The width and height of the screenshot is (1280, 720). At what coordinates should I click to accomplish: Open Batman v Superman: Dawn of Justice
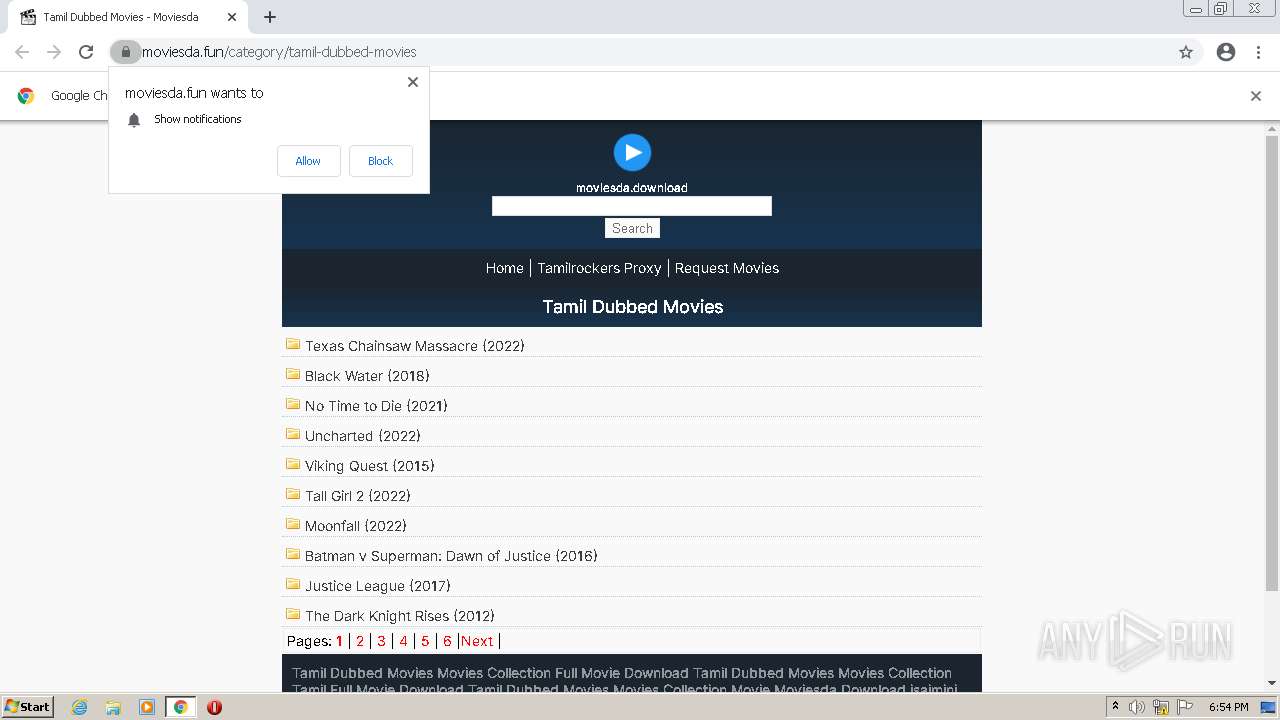(451, 556)
